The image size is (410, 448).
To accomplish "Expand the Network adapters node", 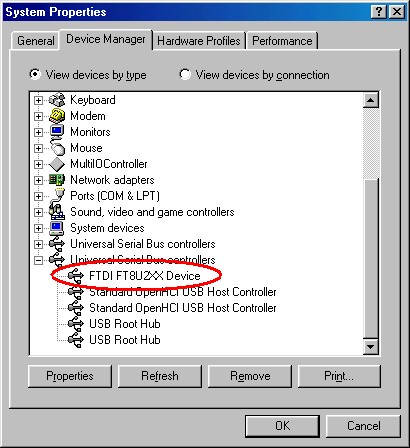I will coord(39,180).
